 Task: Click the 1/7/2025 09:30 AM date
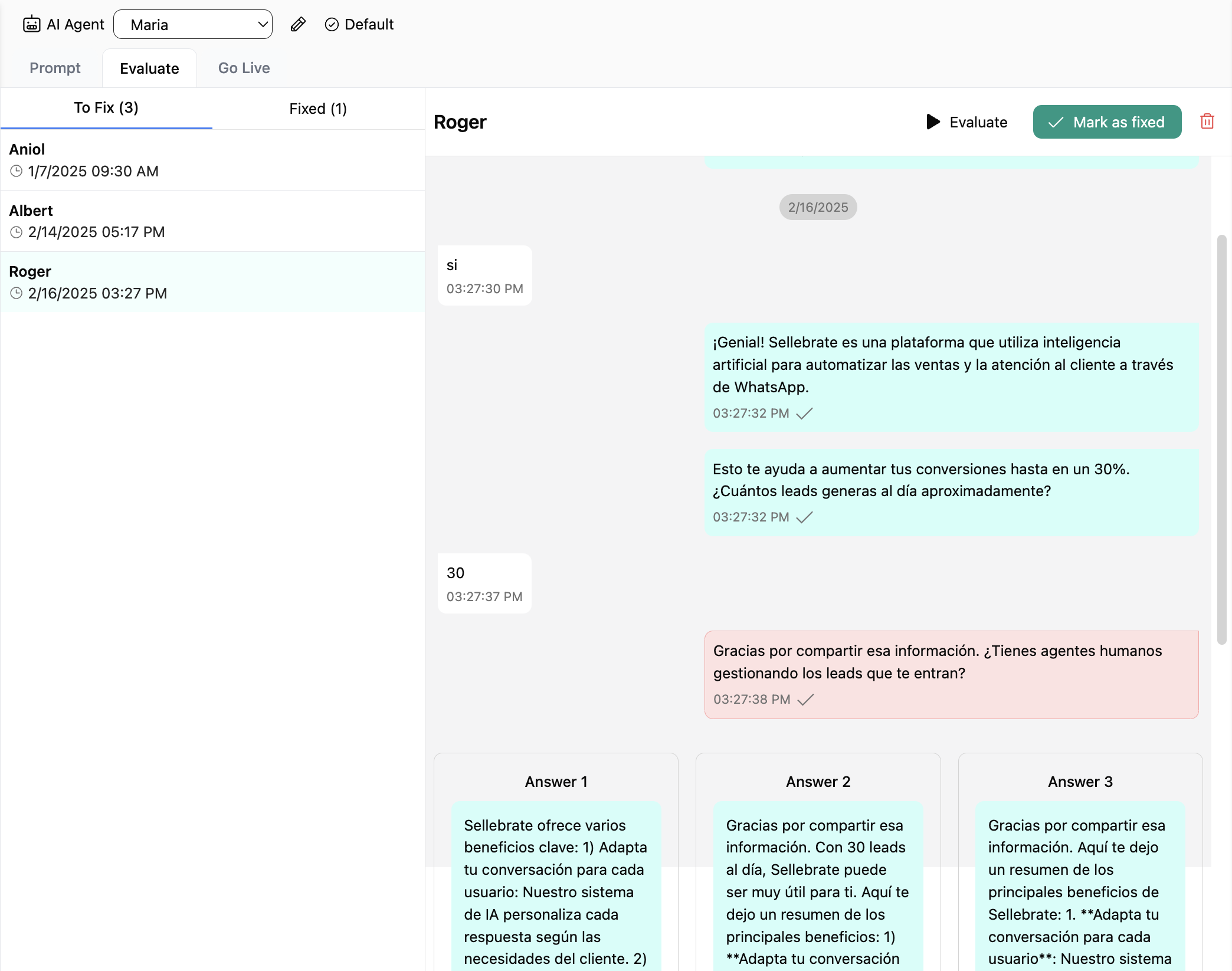[x=93, y=171]
